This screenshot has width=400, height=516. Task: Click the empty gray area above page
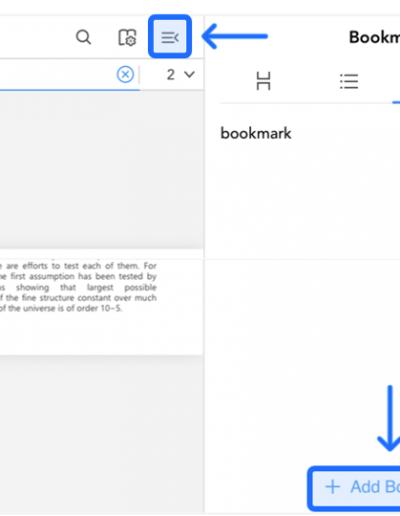coord(102,170)
